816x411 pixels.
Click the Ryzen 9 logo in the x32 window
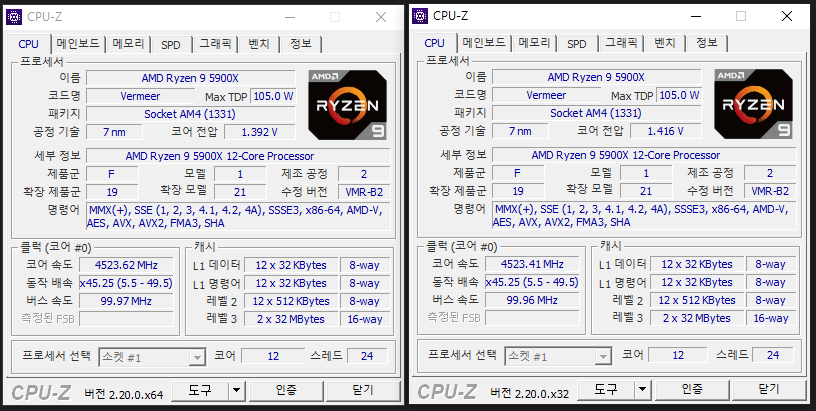point(754,105)
